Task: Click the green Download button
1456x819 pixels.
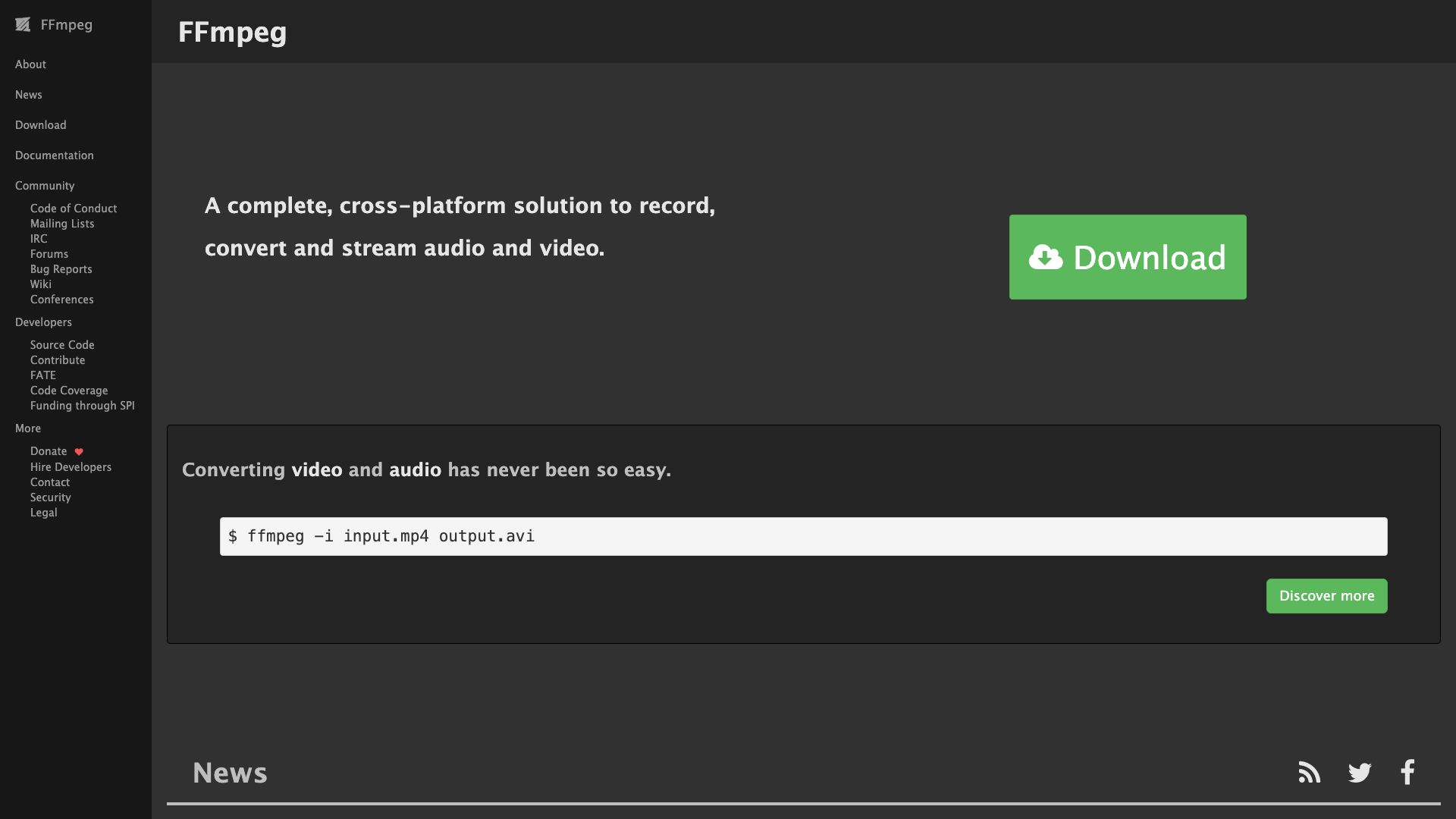Action: point(1127,257)
